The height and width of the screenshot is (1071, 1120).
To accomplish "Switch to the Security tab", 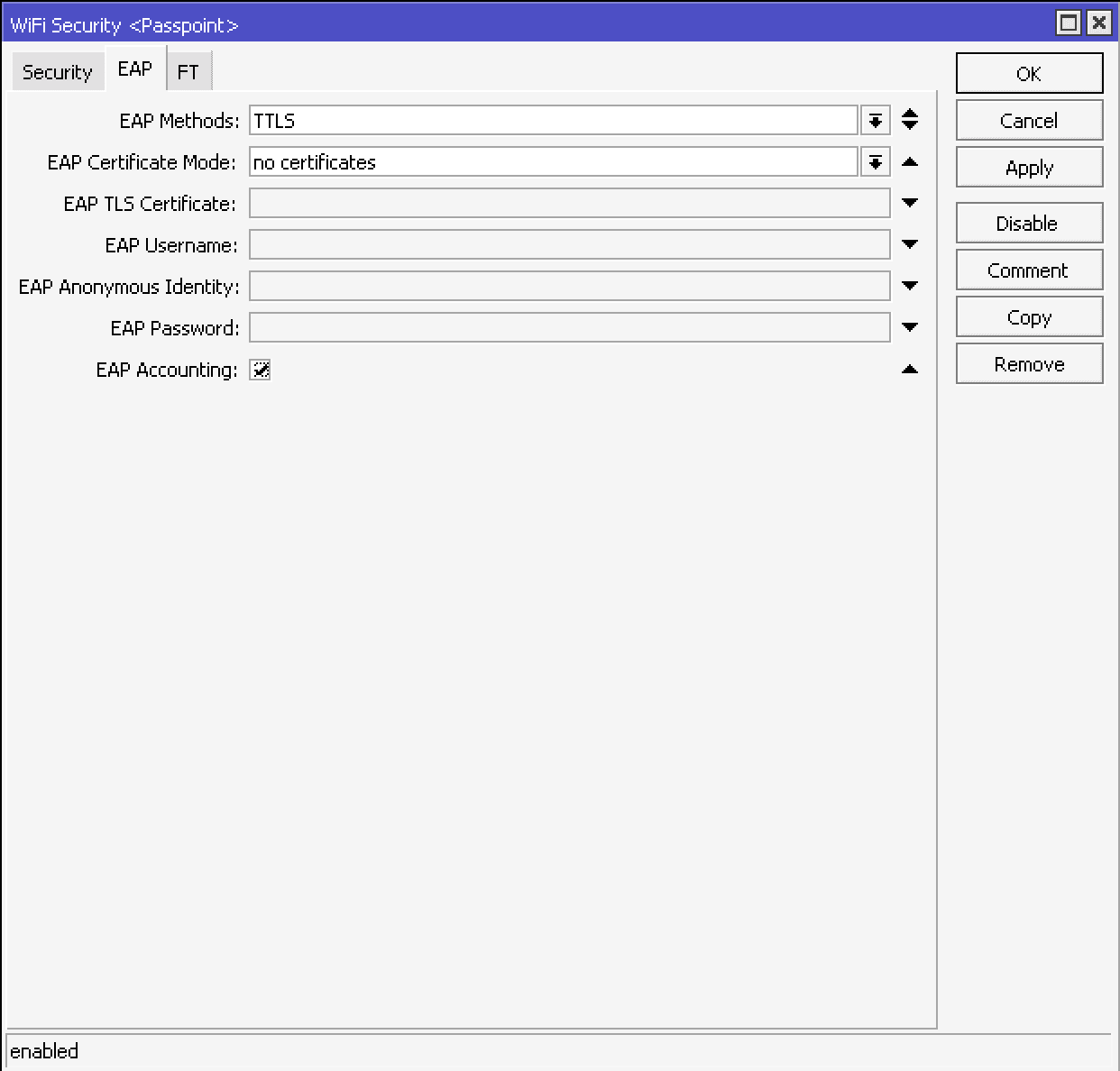I will (57, 71).
